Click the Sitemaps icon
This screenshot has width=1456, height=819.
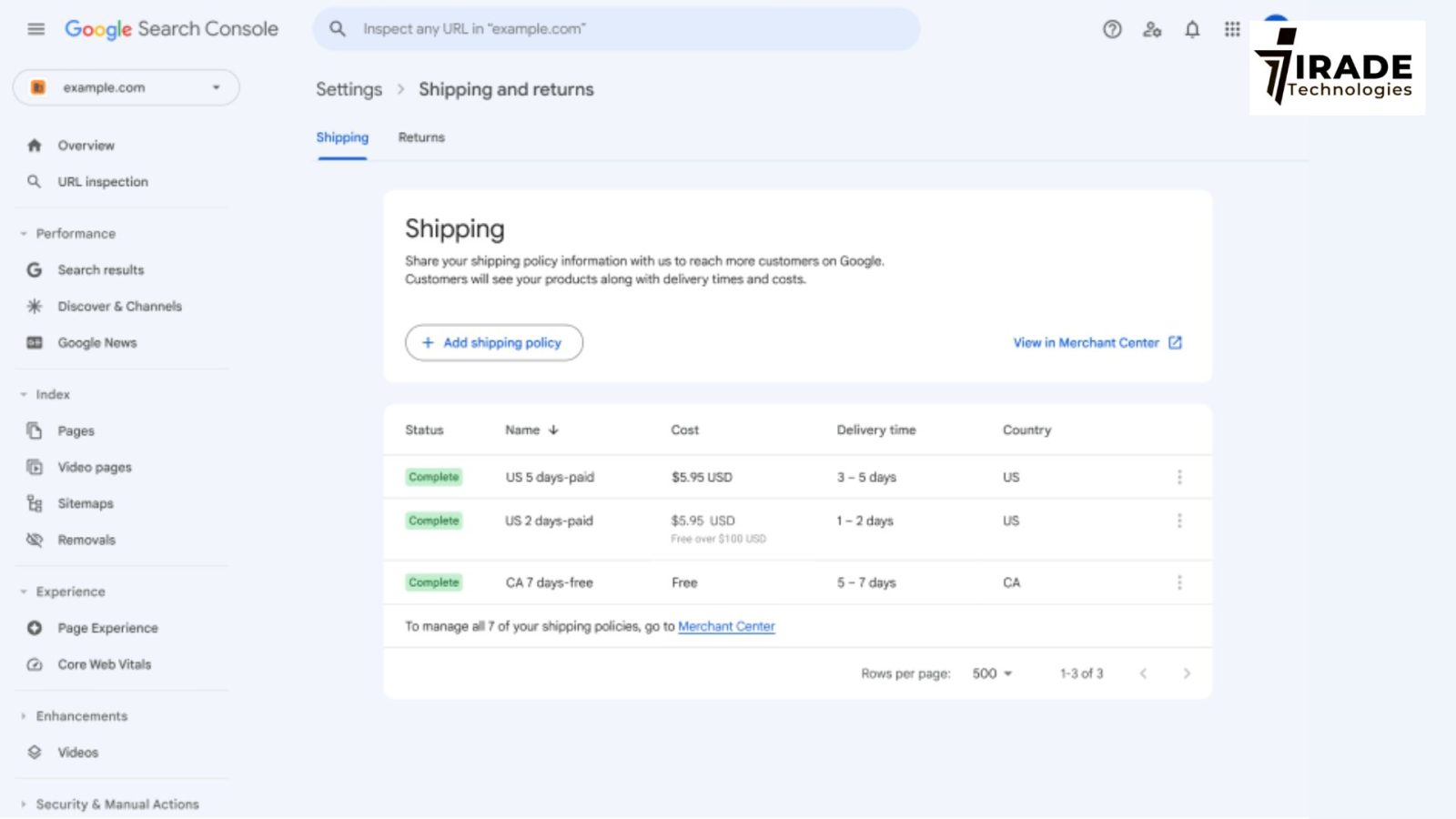point(34,503)
